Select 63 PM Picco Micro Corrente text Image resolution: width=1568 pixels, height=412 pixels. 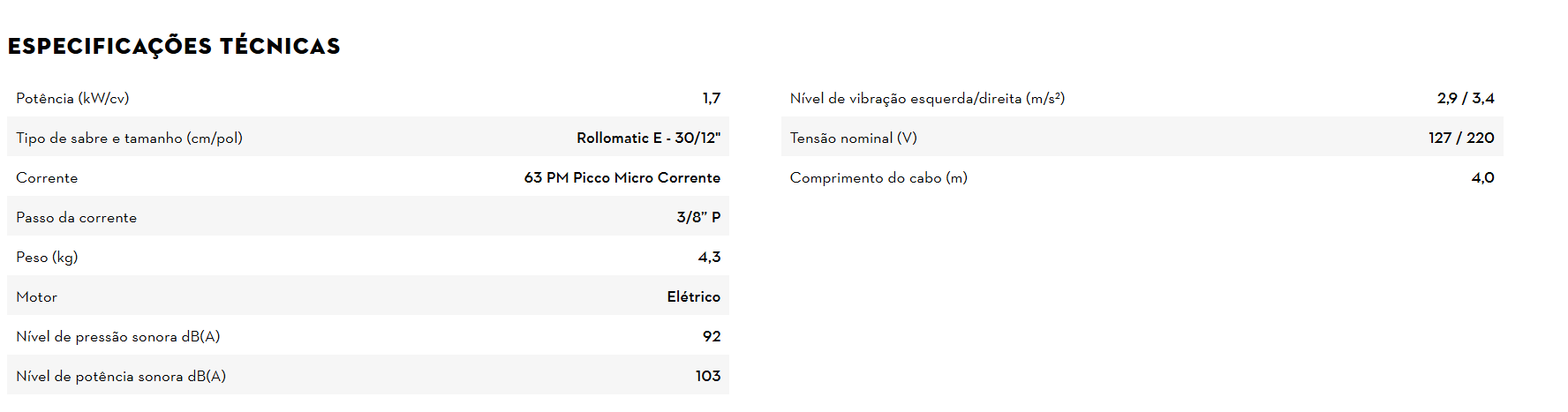click(622, 177)
